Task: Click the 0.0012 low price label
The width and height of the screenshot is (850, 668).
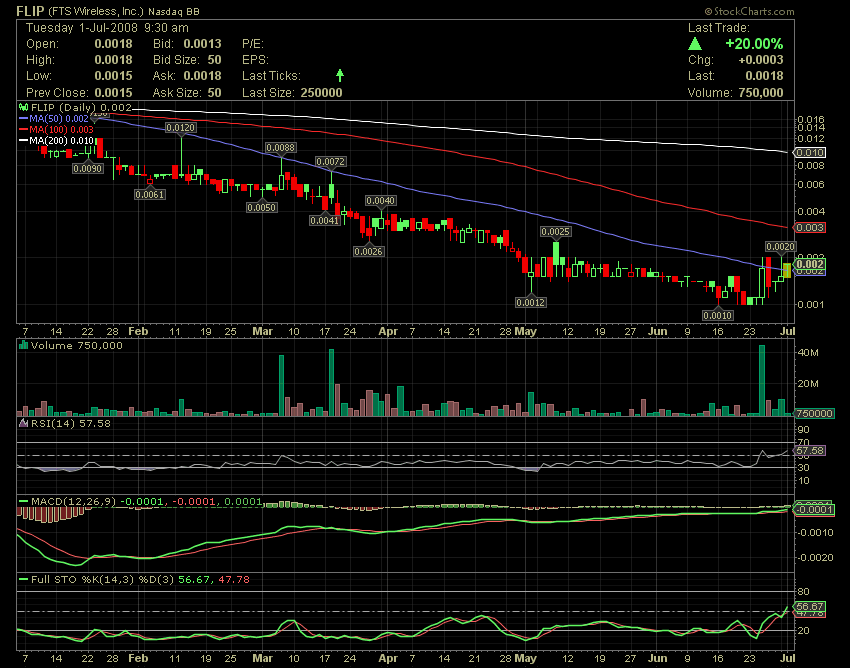Action: click(531, 303)
